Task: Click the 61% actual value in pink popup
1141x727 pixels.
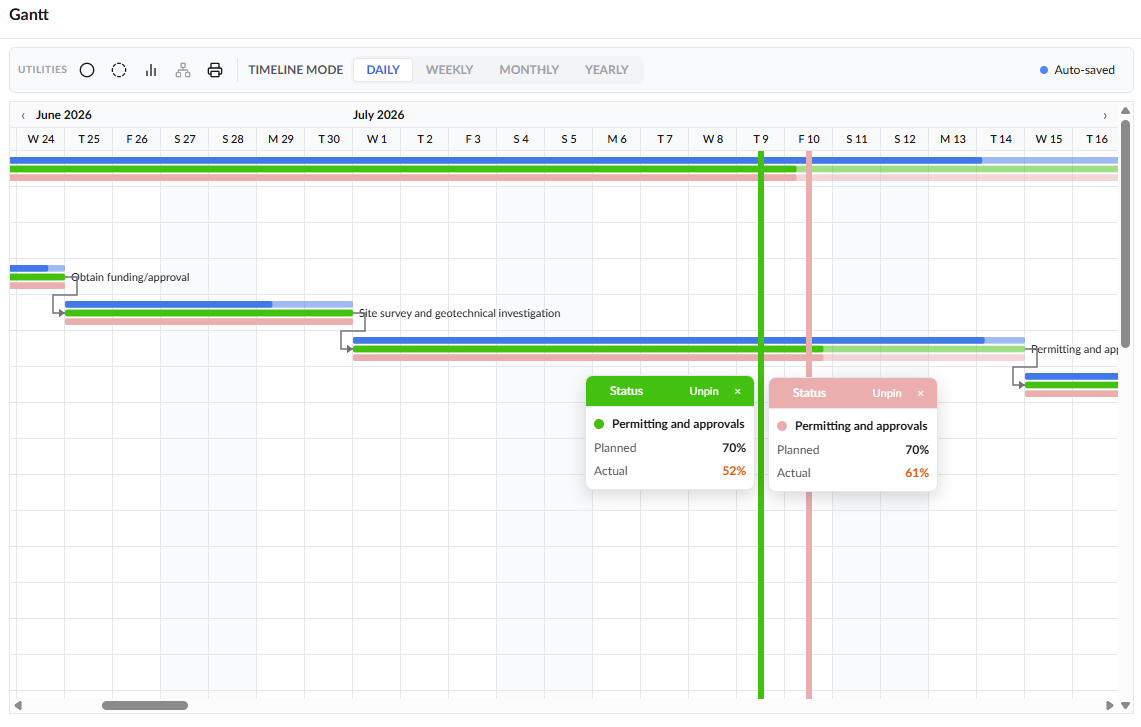Action: point(917,473)
